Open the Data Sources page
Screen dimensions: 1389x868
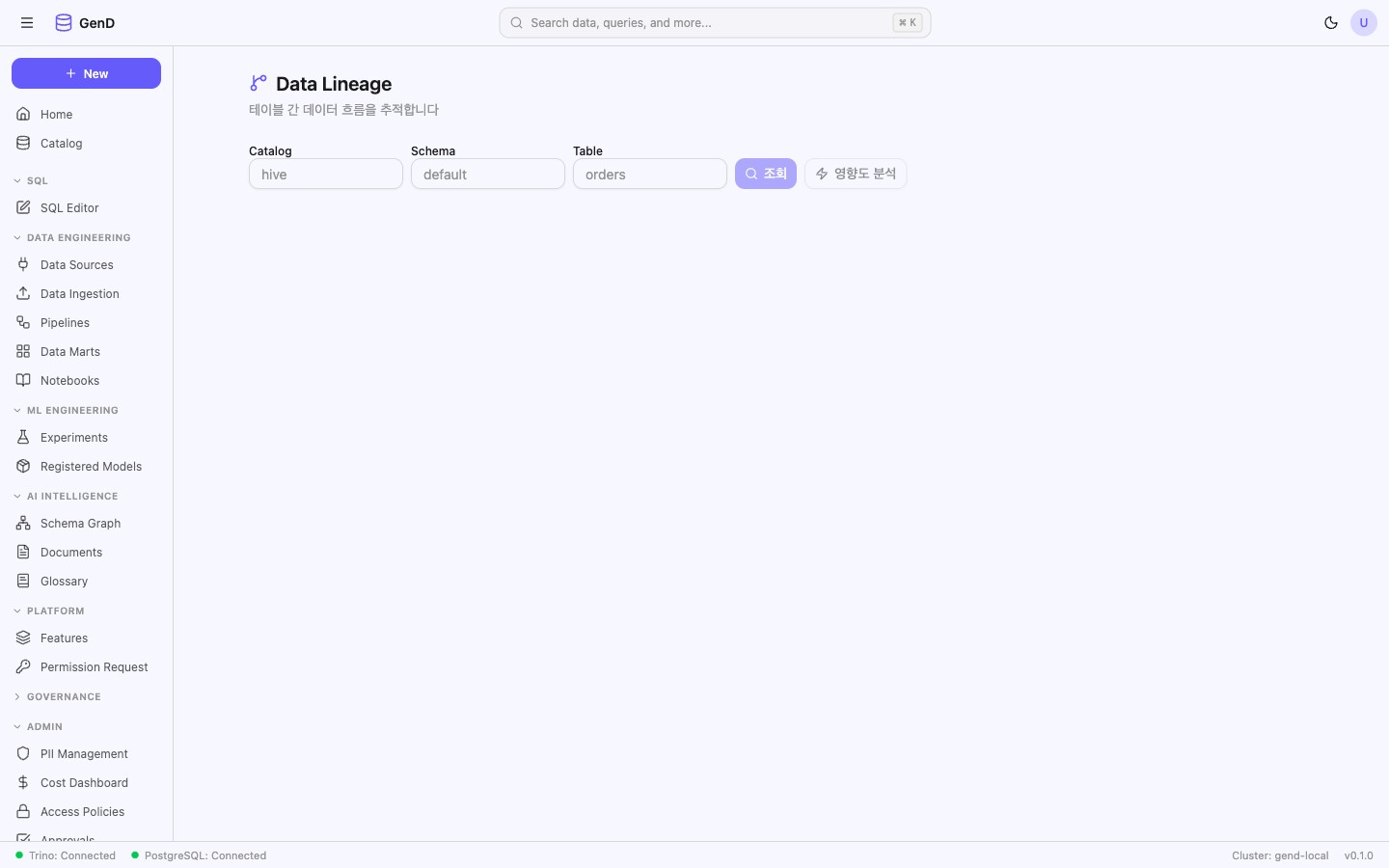76,264
